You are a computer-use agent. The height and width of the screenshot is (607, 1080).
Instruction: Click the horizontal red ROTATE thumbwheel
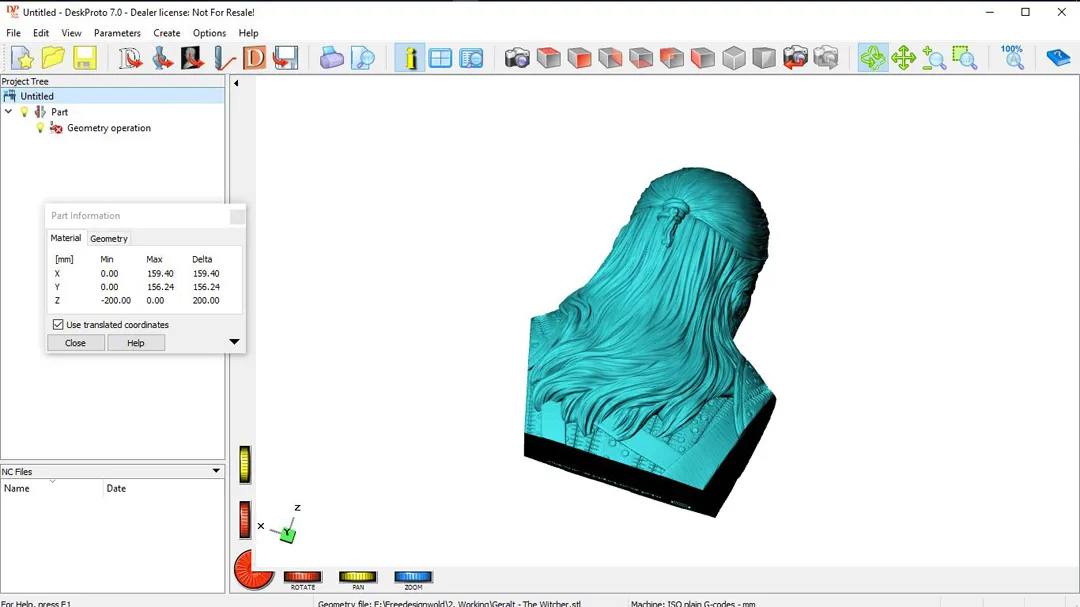coord(303,577)
